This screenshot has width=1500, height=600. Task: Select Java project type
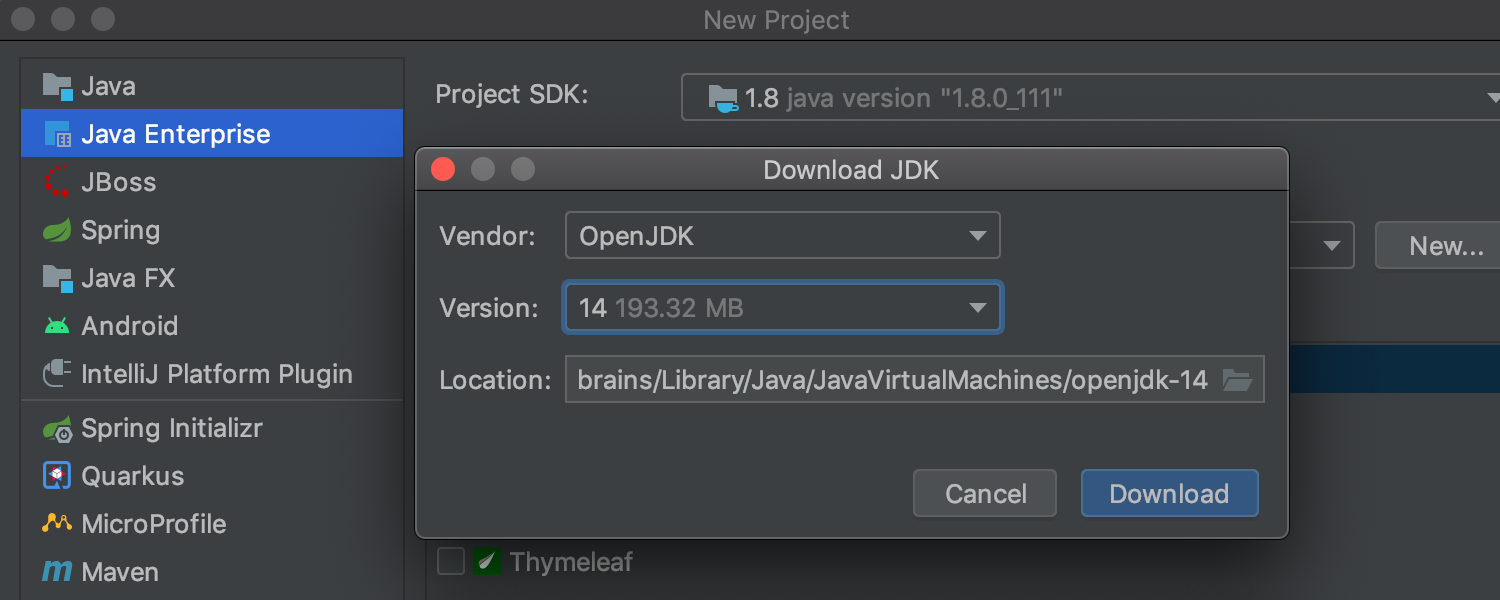point(212,86)
